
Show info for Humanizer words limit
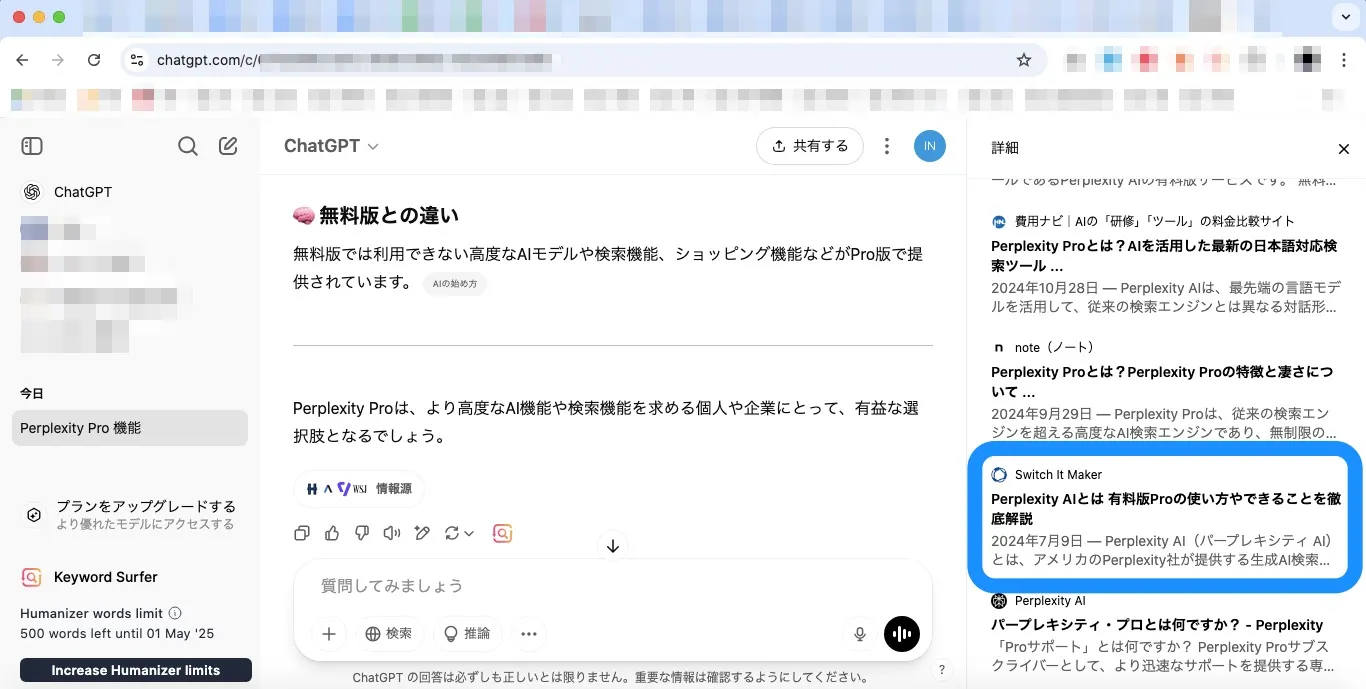tap(175, 613)
